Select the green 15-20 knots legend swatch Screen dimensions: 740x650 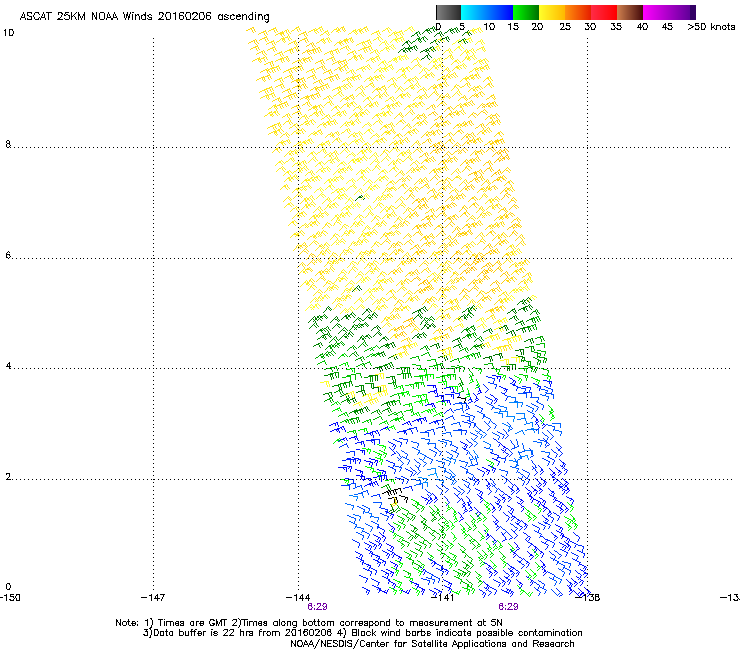click(526, 12)
